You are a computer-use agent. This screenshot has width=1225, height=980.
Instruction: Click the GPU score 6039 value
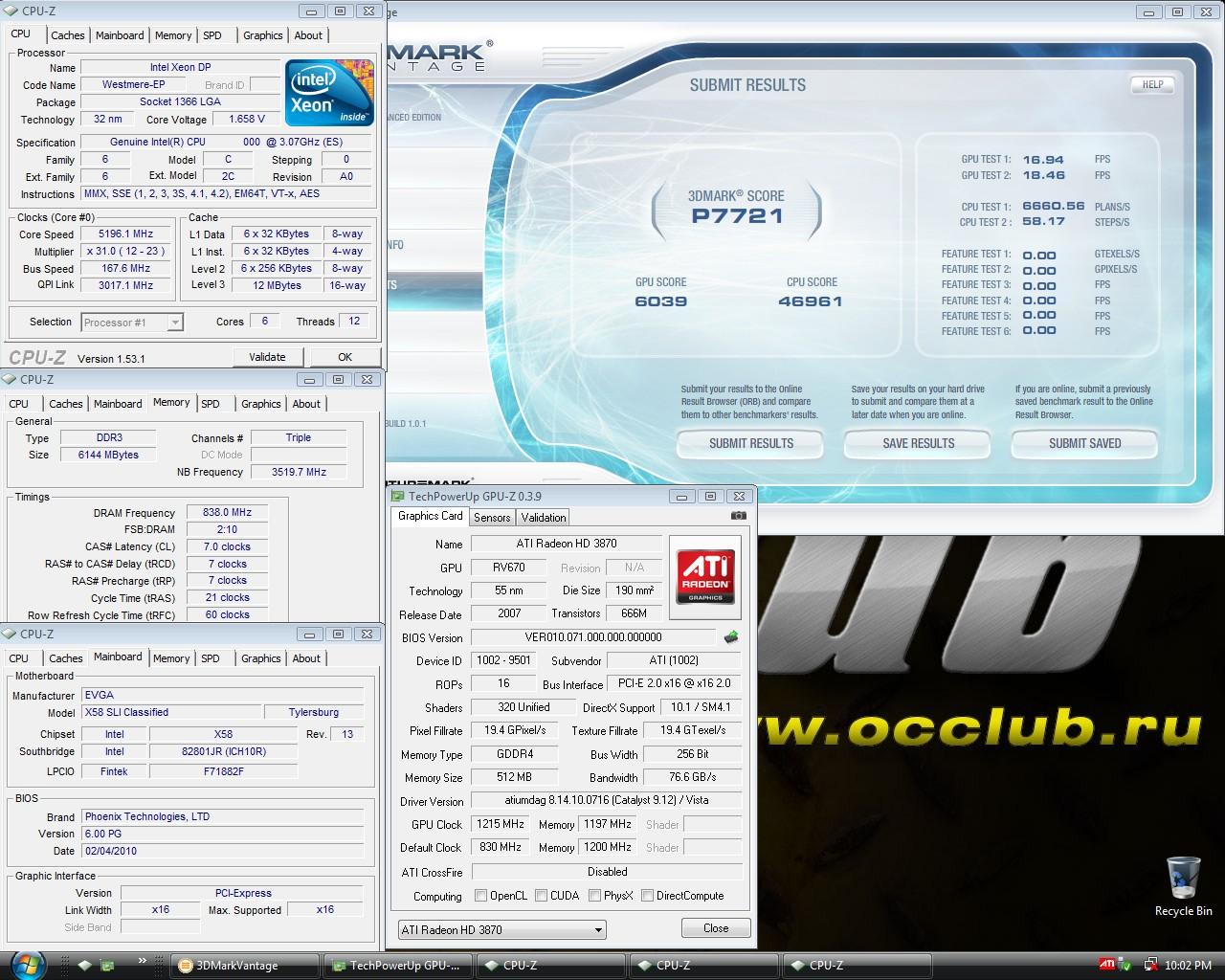661,301
